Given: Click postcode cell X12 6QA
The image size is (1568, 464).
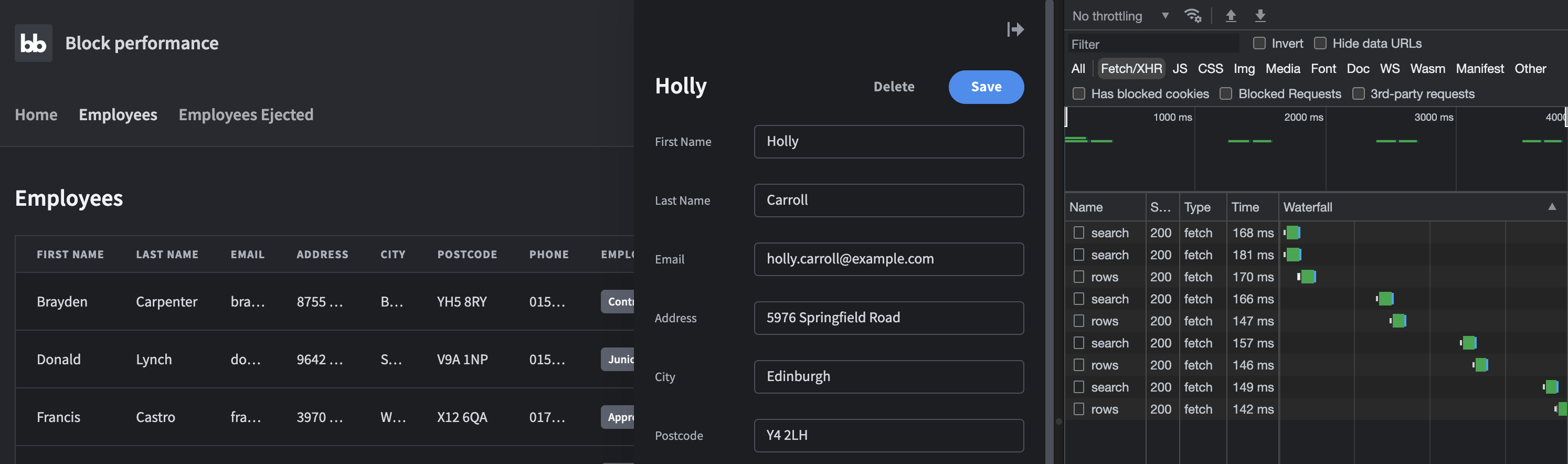Looking at the screenshot, I should coord(462,417).
